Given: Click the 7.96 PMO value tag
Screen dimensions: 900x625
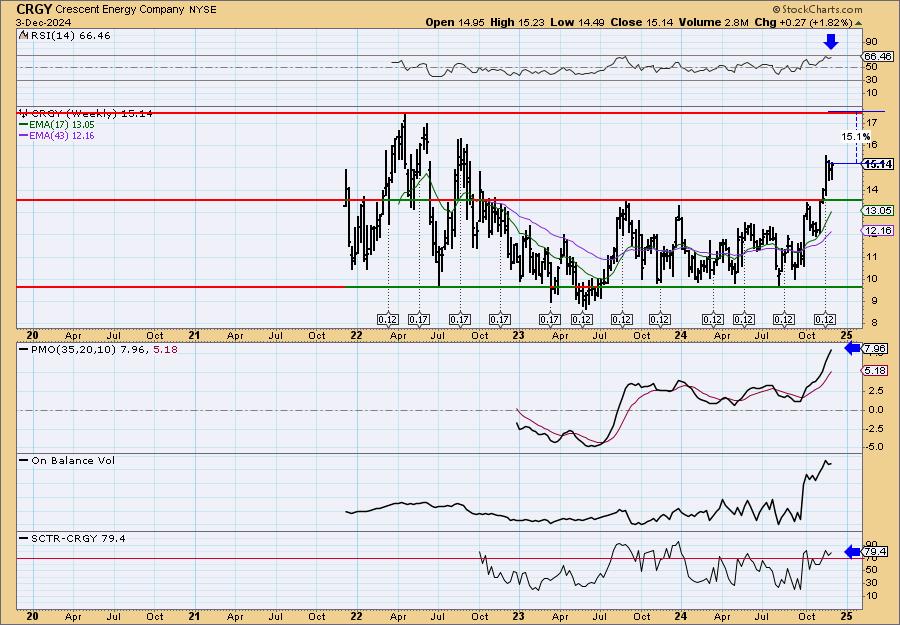Looking at the screenshot, I should click(x=876, y=348).
